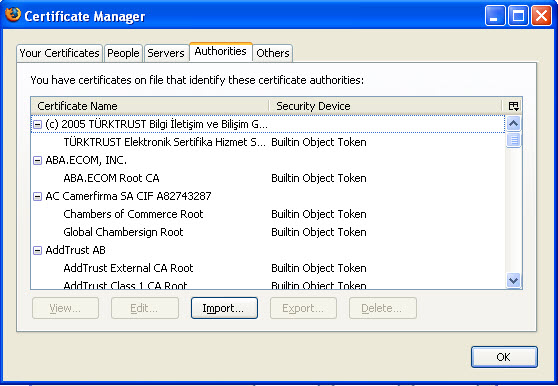Select the Authorities tab

[221, 52]
